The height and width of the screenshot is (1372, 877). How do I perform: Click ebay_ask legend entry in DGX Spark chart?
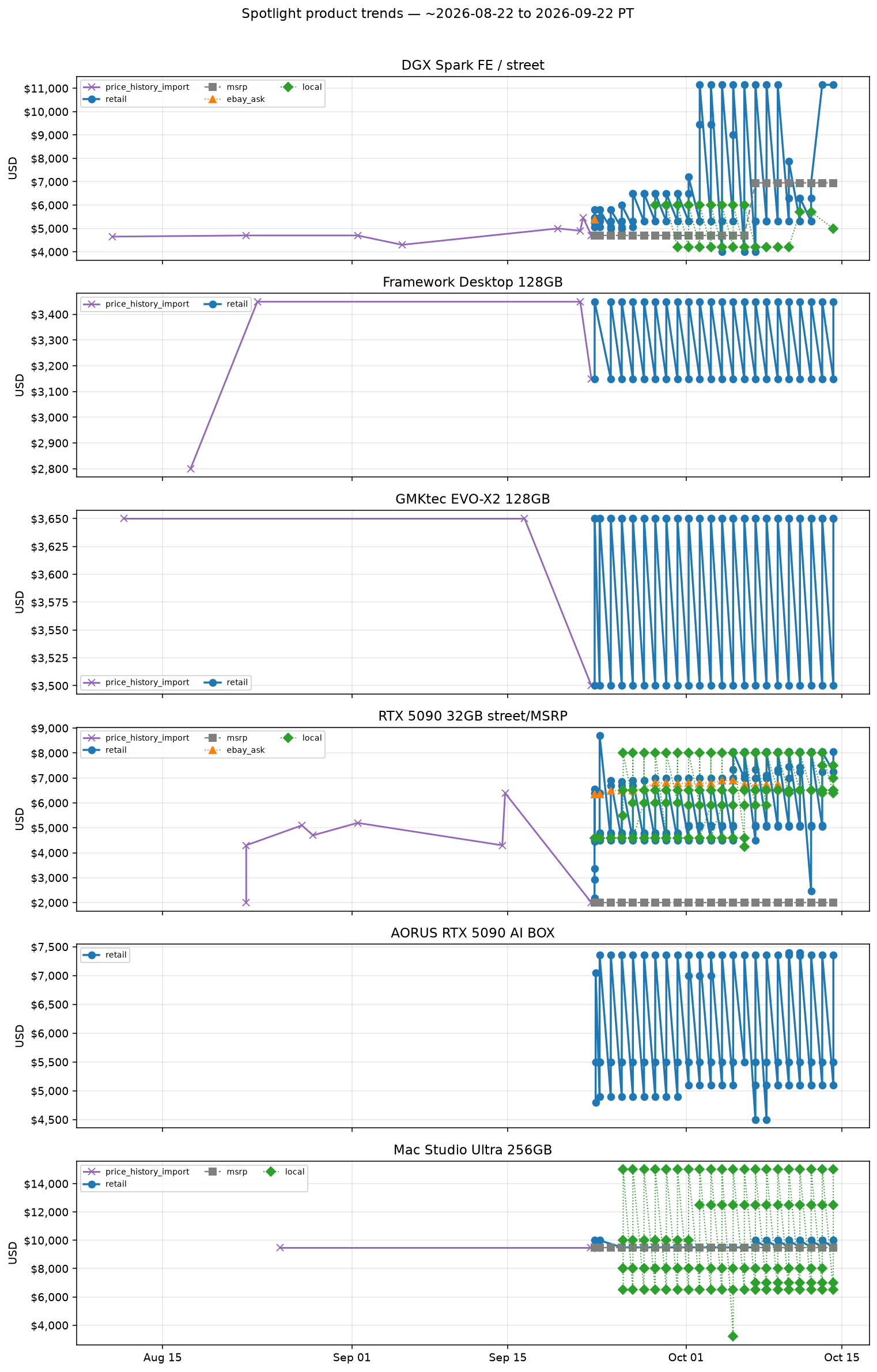[x=235, y=99]
